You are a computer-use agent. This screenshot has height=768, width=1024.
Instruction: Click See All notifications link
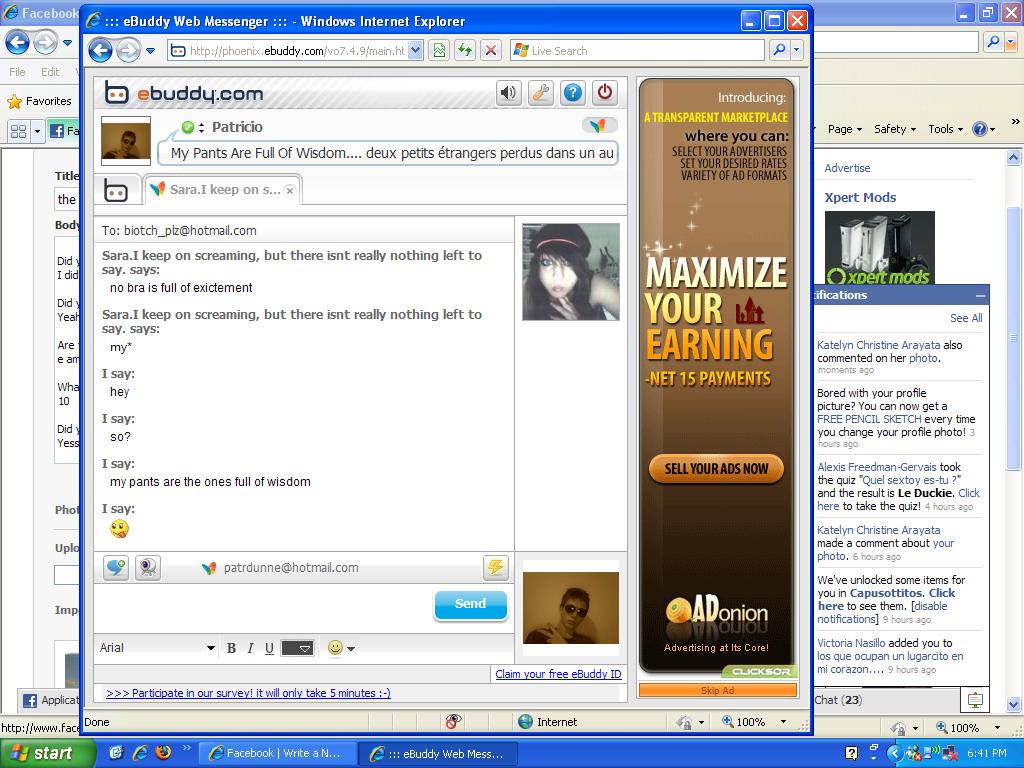[966, 318]
